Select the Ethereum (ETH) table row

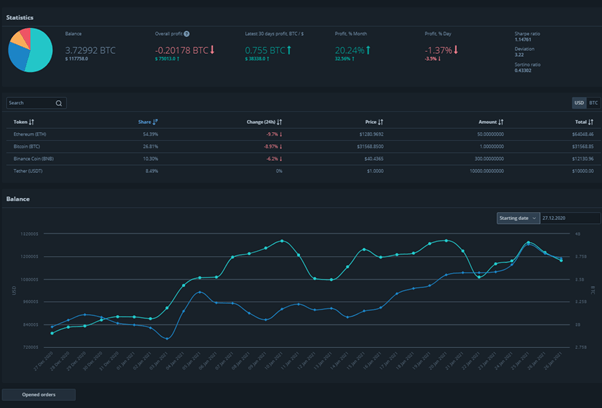click(x=303, y=134)
